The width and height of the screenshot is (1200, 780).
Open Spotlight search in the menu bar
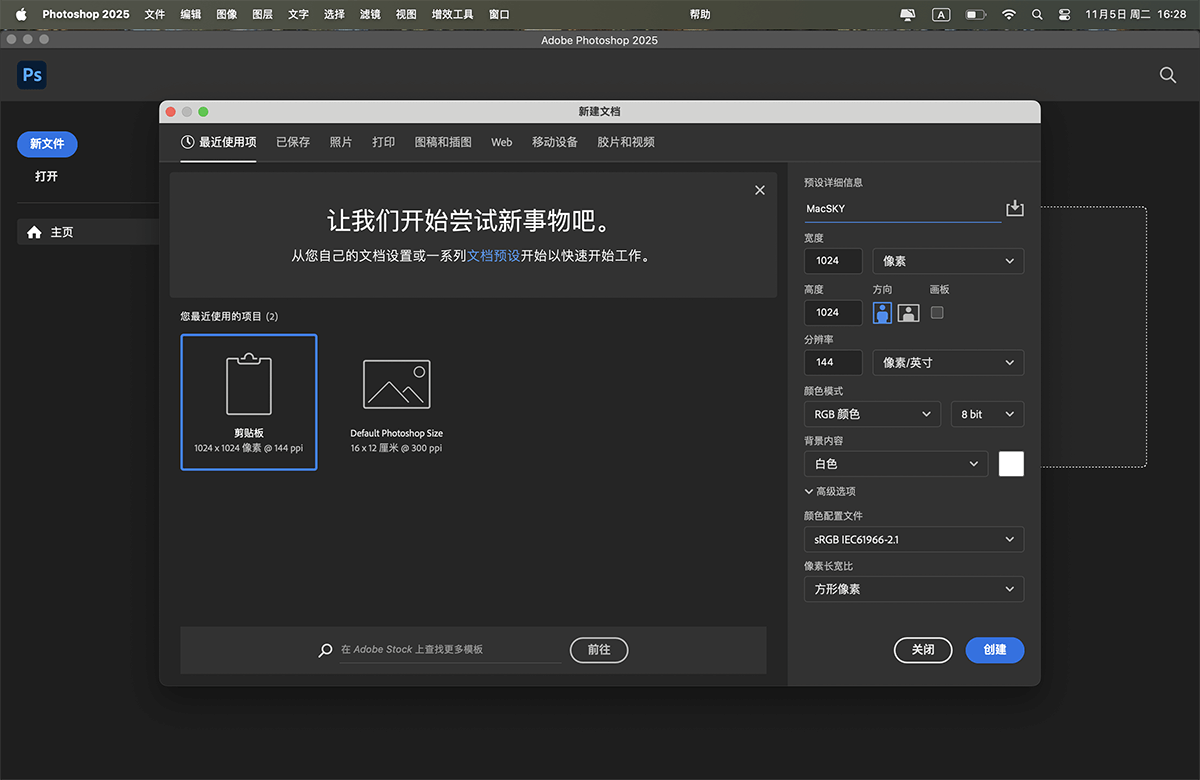pyautogui.click(x=1037, y=15)
